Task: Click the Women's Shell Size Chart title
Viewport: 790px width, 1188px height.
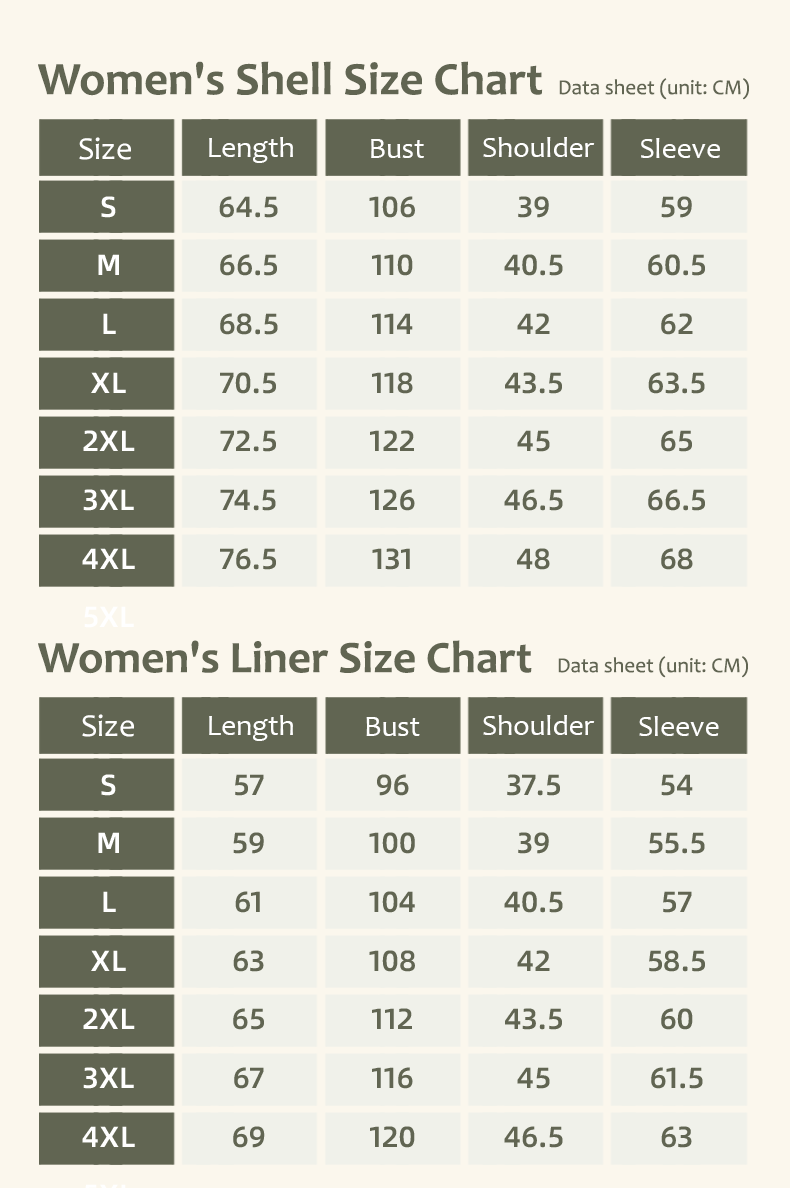Action: click(290, 80)
